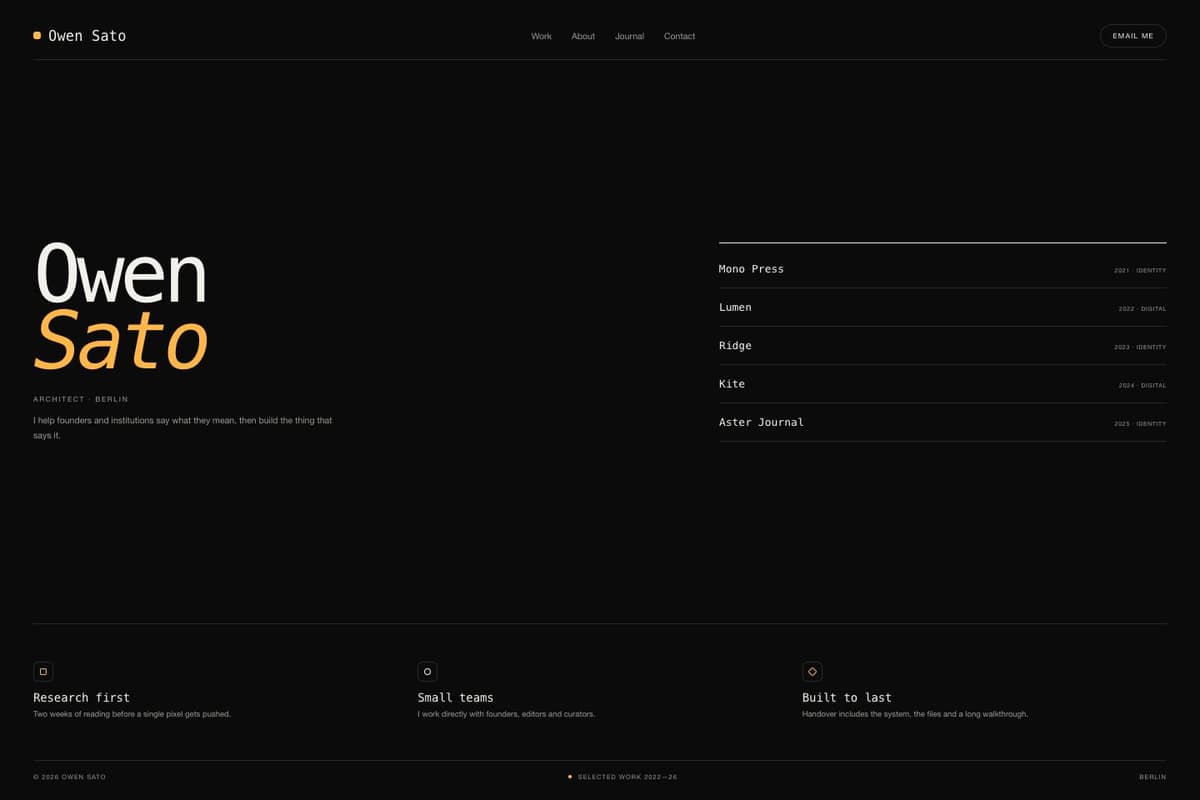Click 'SELECTED WORK 2022—26' in the footer
Image resolution: width=1200 pixels, height=800 pixels.
627,777
